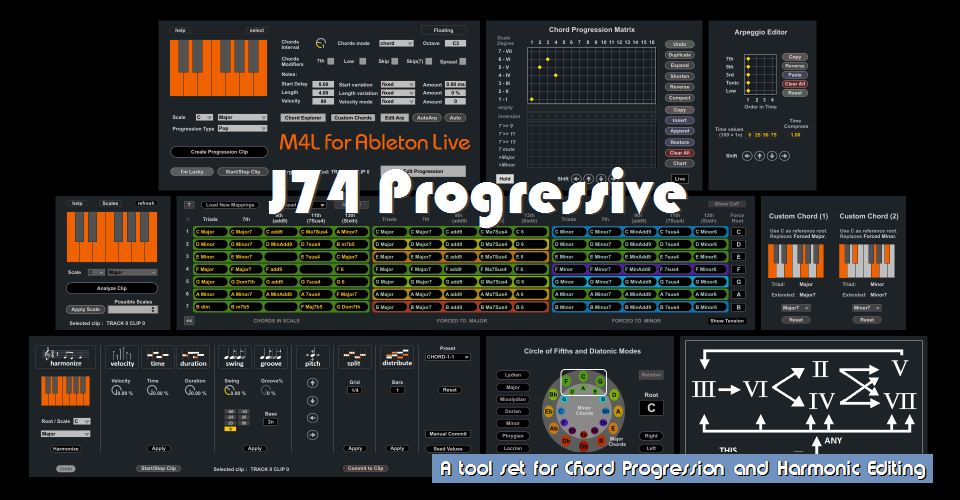Select the swing notes icon

[x=234, y=357]
